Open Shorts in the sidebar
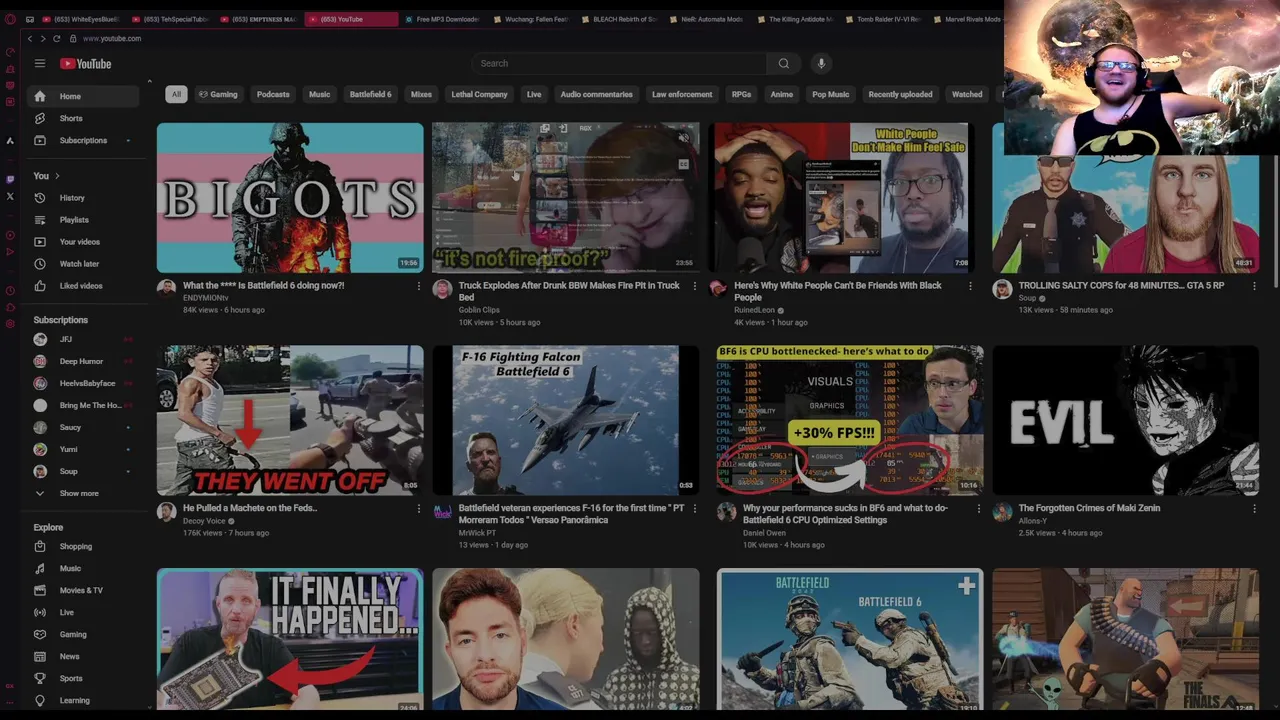This screenshot has height=720, width=1280. [x=85, y=118]
